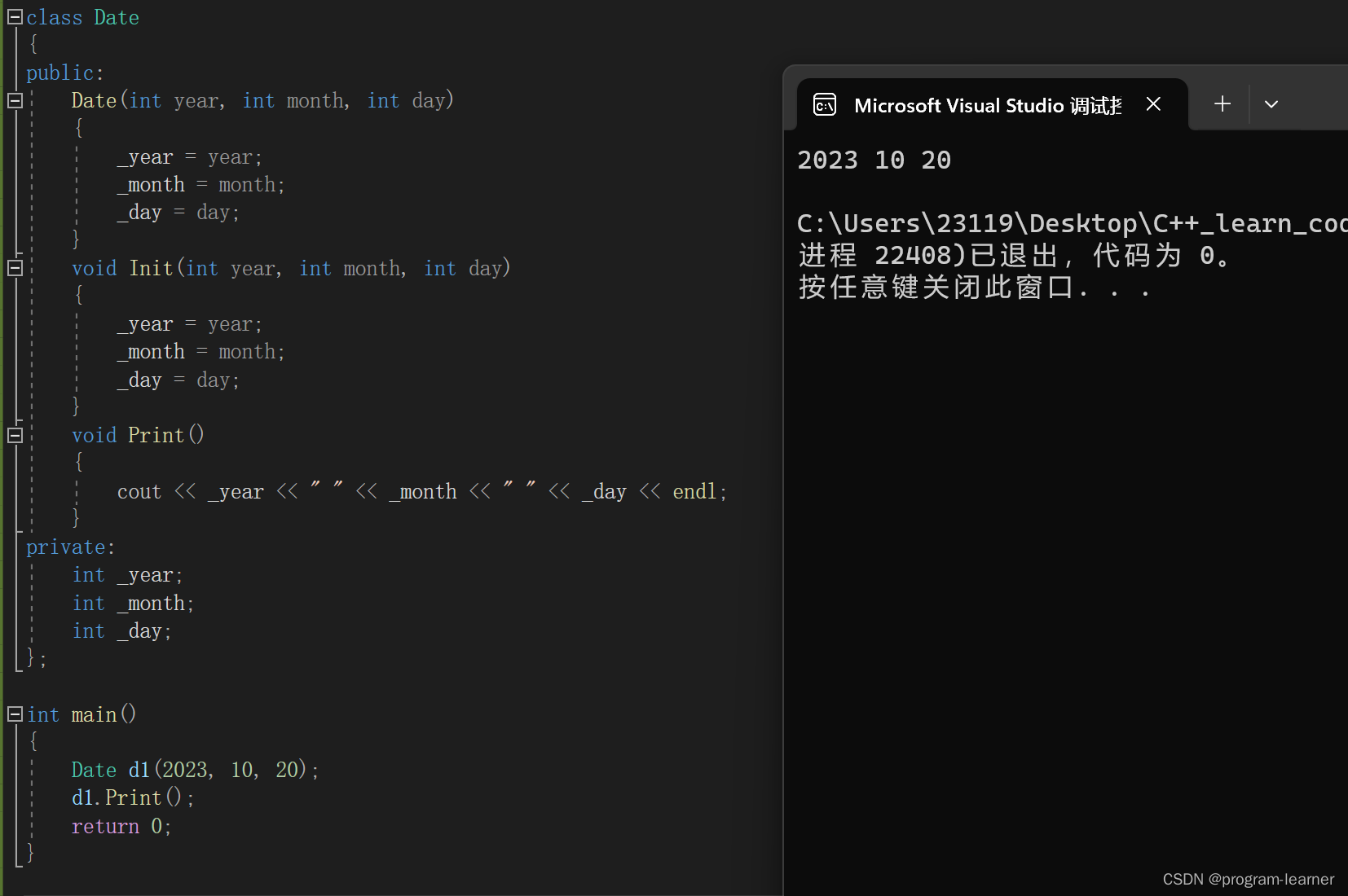
Task: Click the 'int main()' signature
Action: coord(81,714)
